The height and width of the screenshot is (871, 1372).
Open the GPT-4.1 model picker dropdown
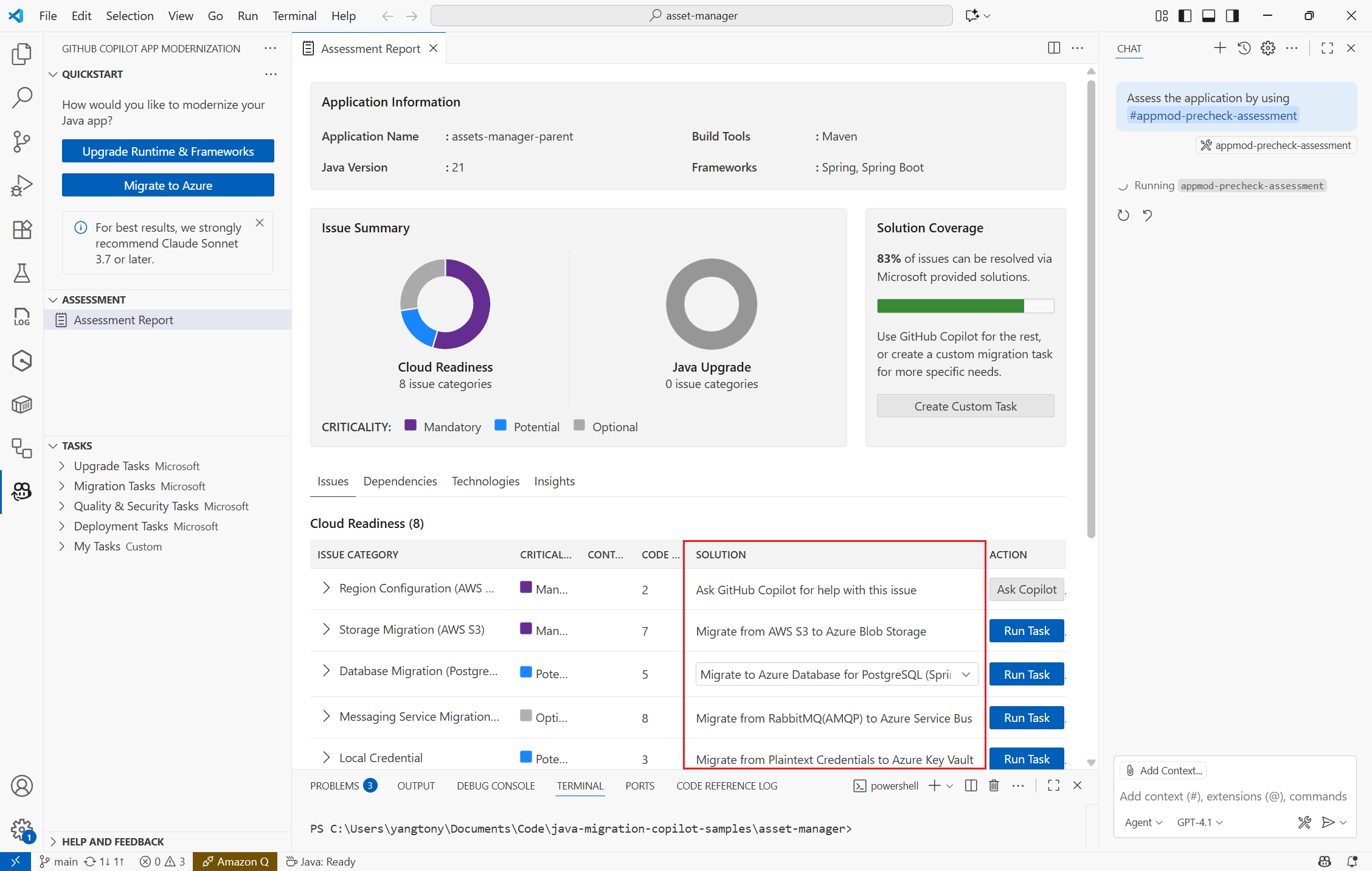1199,822
